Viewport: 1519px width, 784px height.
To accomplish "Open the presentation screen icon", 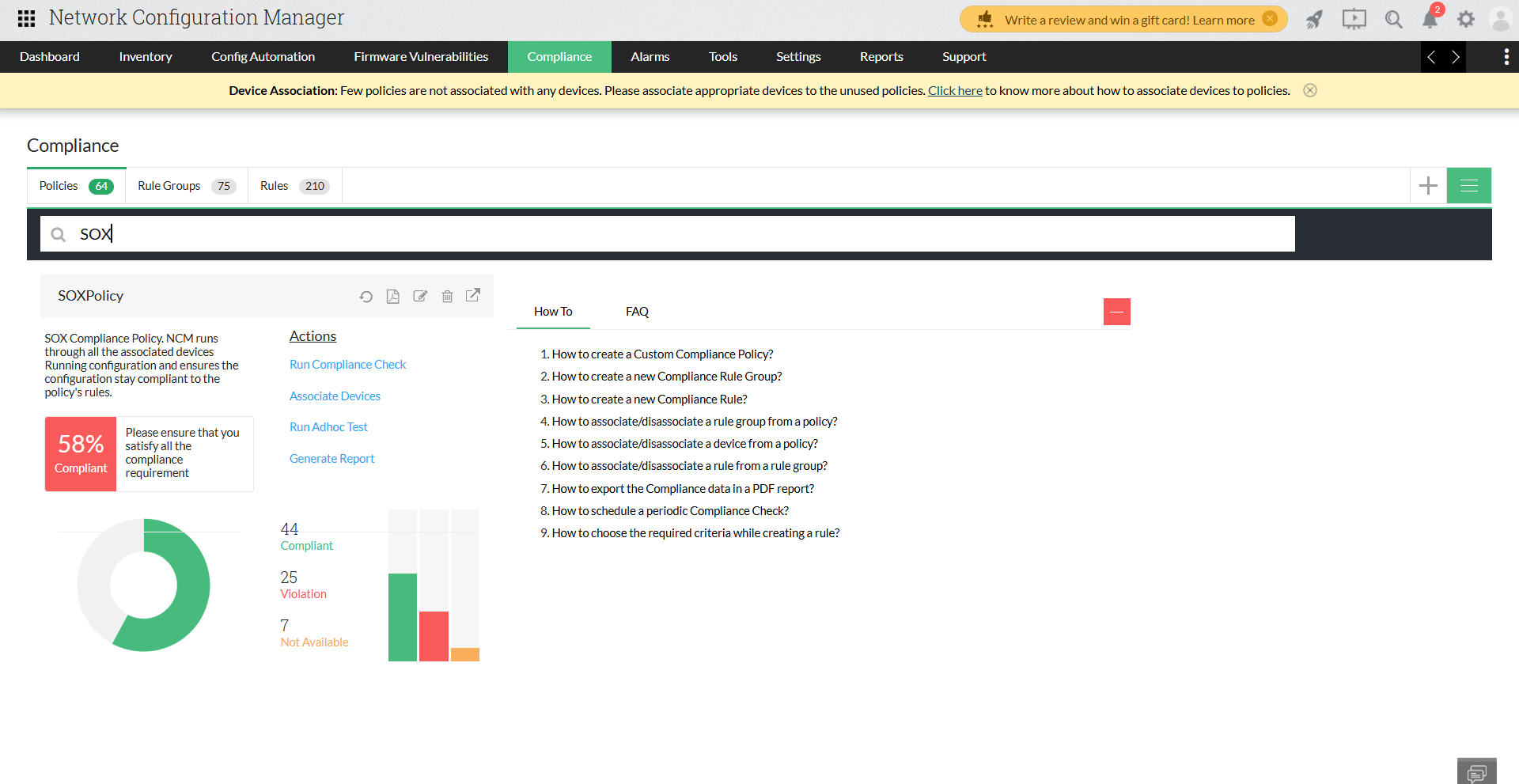I will 1354,19.
